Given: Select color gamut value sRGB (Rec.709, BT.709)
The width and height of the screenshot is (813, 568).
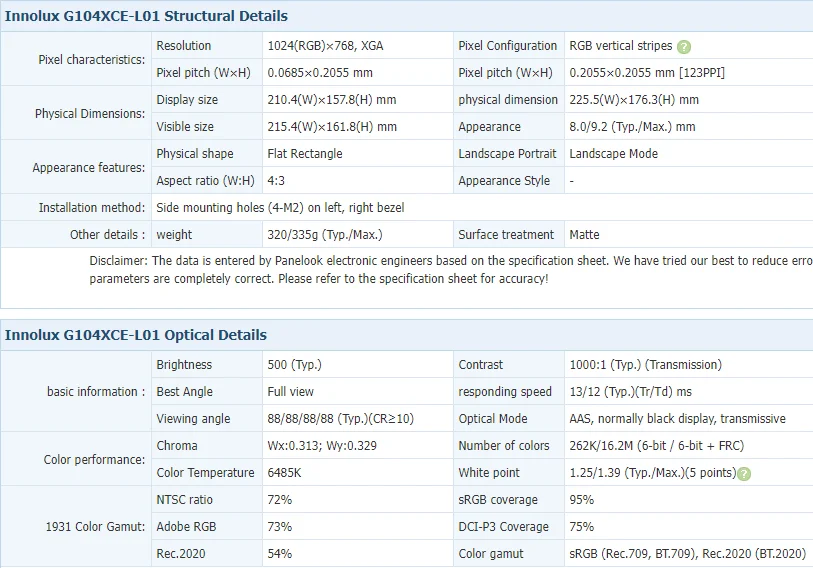Looking at the screenshot, I should 688,553.
